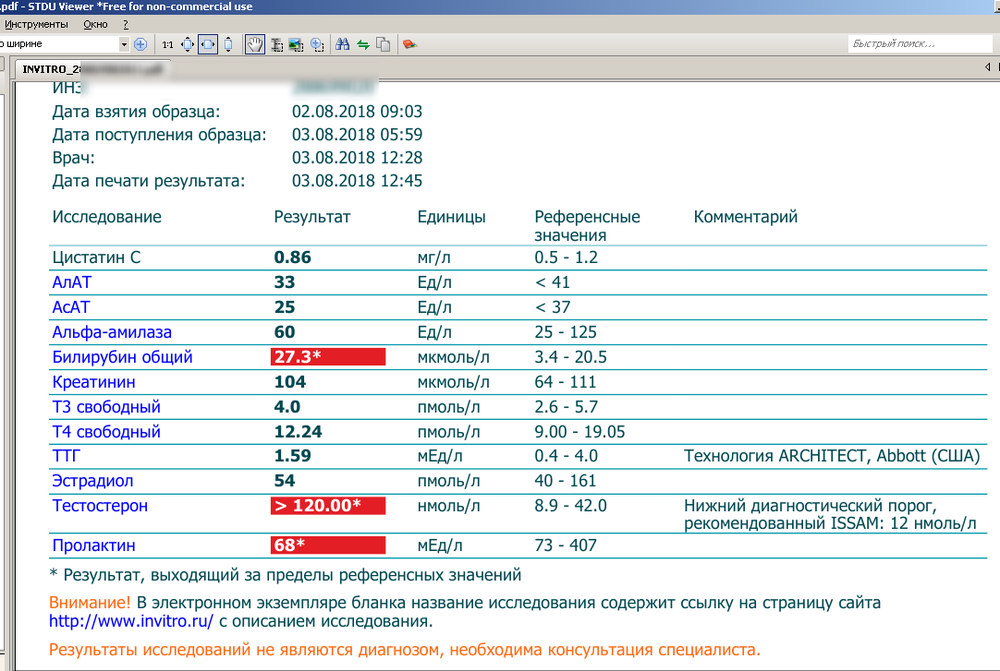
Task: Open the Окно menu
Action: tap(96, 24)
